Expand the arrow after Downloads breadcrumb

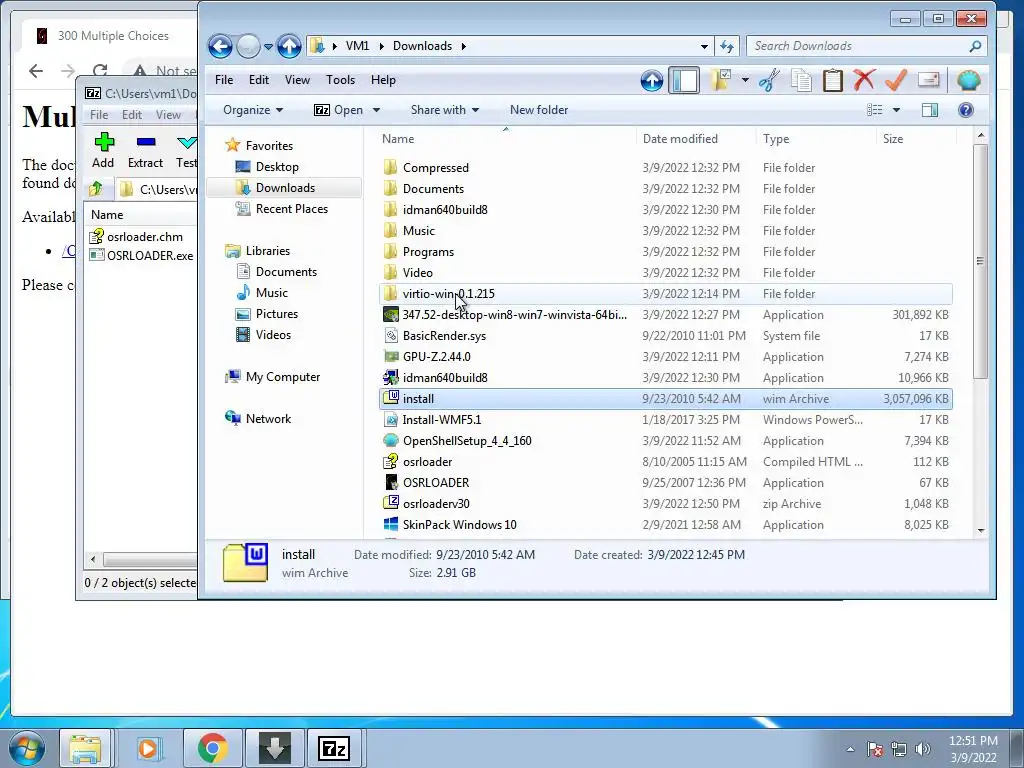pos(464,46)
